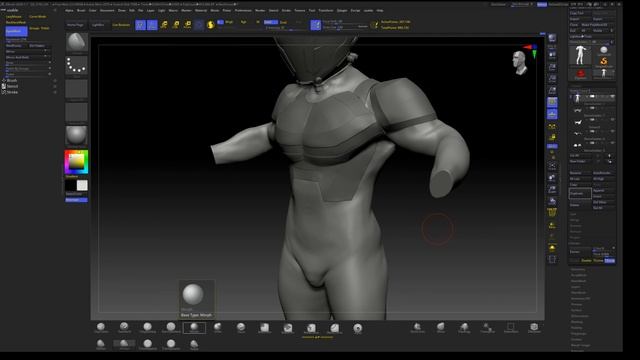Open the material sphere thumbnail on left shelf
The height and width of the screenshot is (360, 640).
[x=76, y=136]
